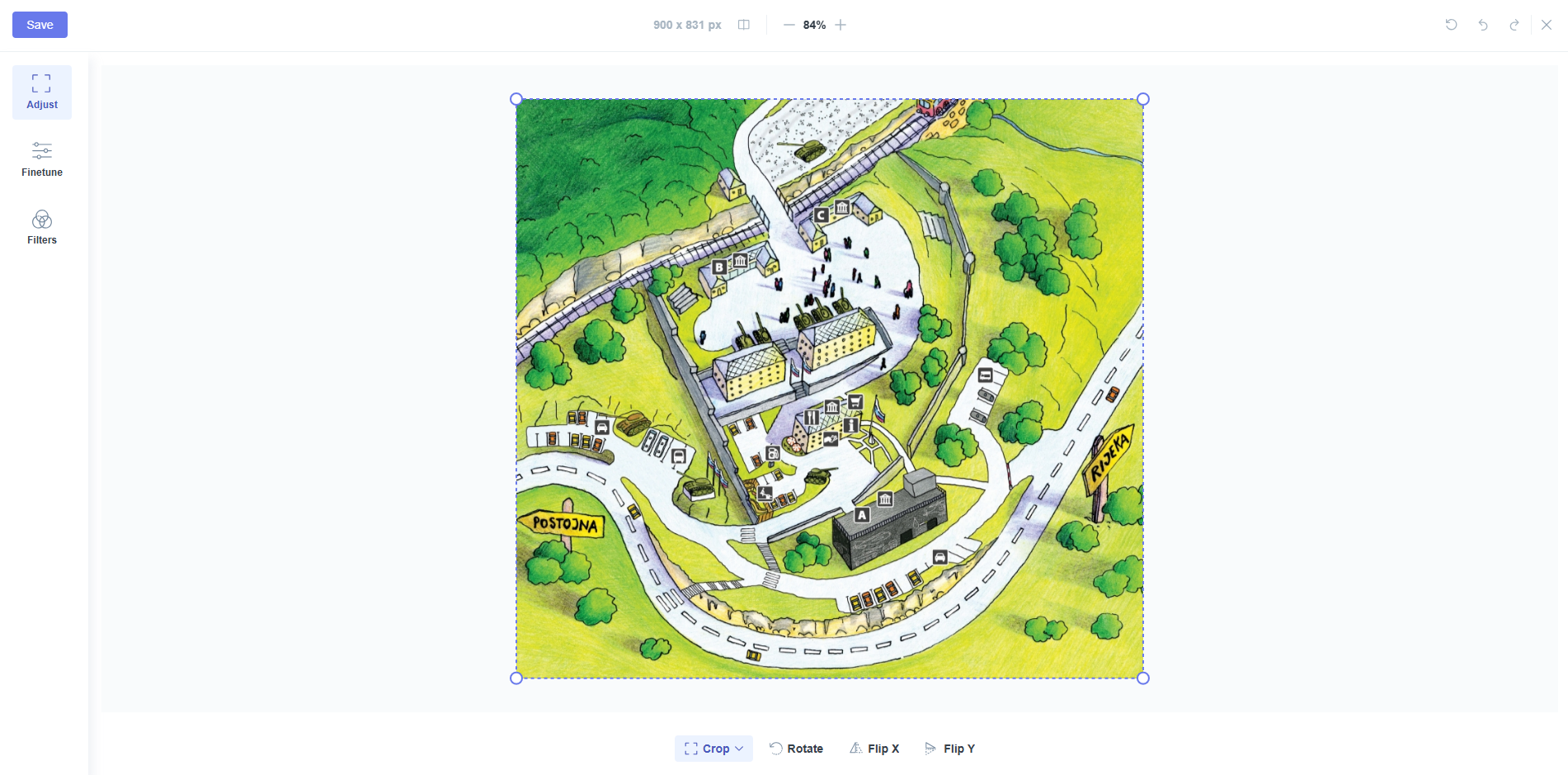This screenshot has height=775, width=1568.
Task: Zoom in with the plus icon
Action: [841, 25]
